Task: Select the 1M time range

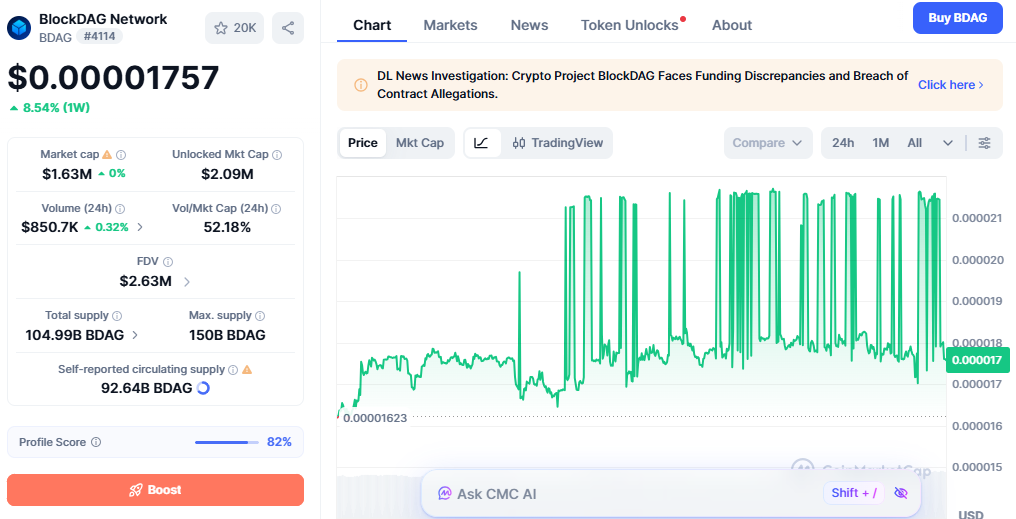Action: point(881,143)
